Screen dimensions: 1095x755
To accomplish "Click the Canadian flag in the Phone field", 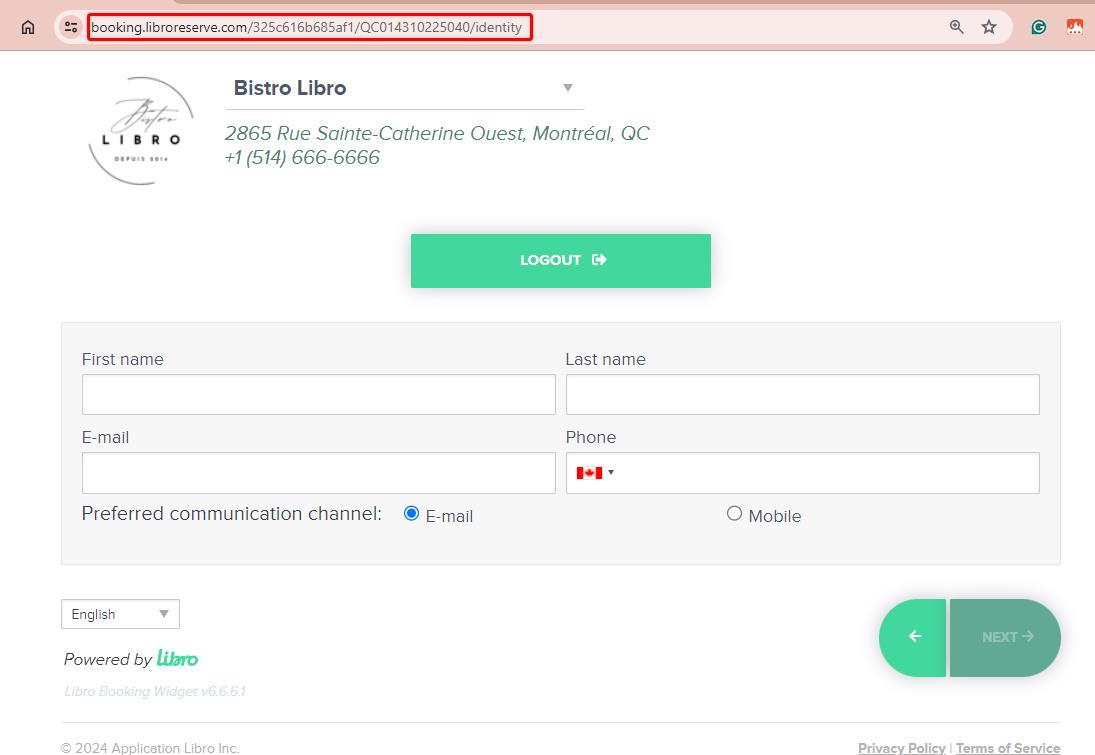I will (x=589, y=472).
